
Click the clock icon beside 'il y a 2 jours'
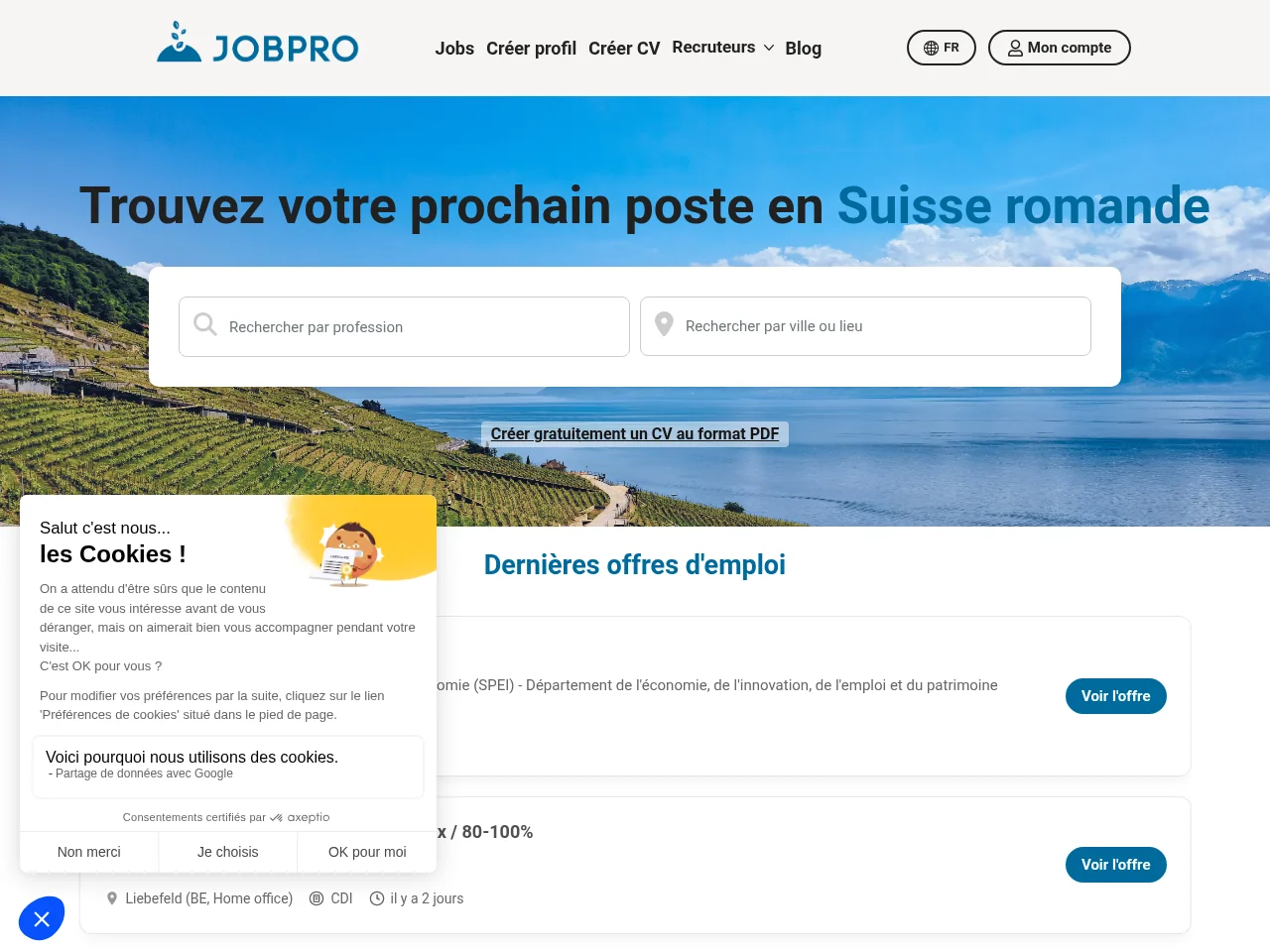pos(377,898)
